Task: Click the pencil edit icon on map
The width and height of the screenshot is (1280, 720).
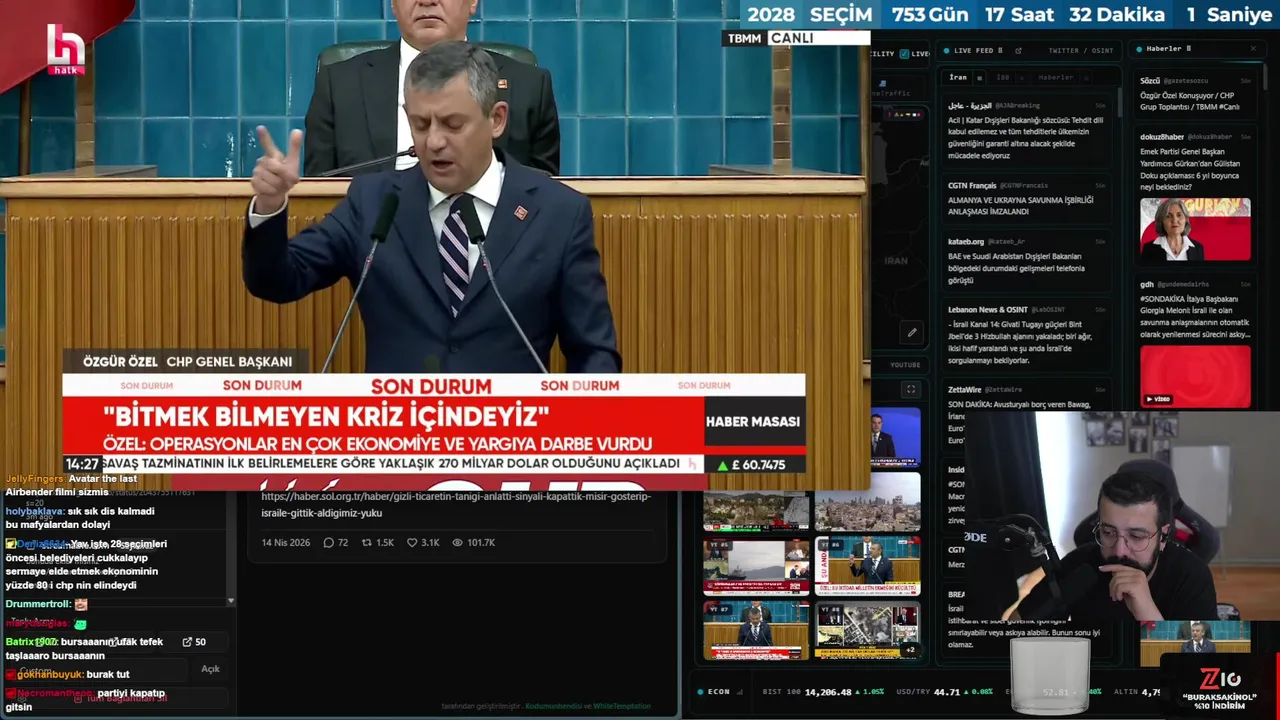Action: point(911,333)
